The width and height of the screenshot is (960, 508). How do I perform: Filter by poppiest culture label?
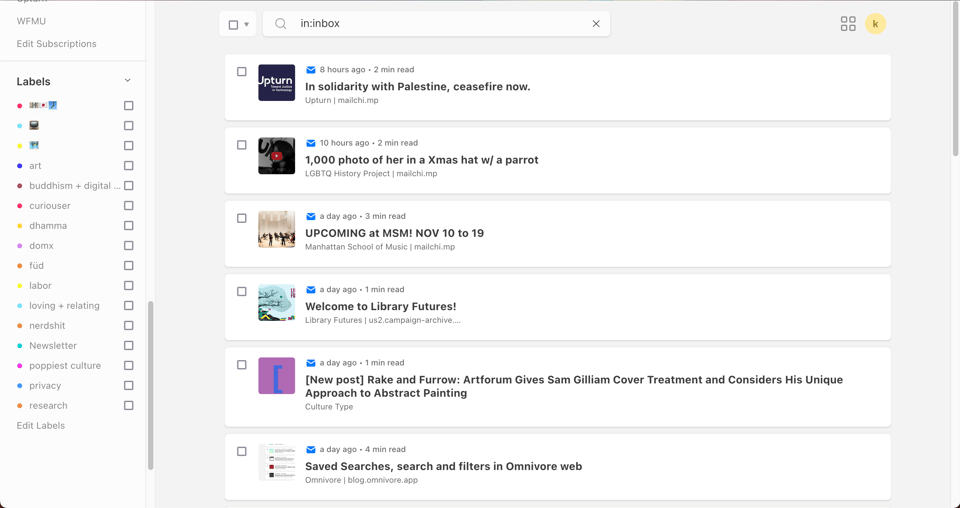pyautogui.click(x=65, y=366)
